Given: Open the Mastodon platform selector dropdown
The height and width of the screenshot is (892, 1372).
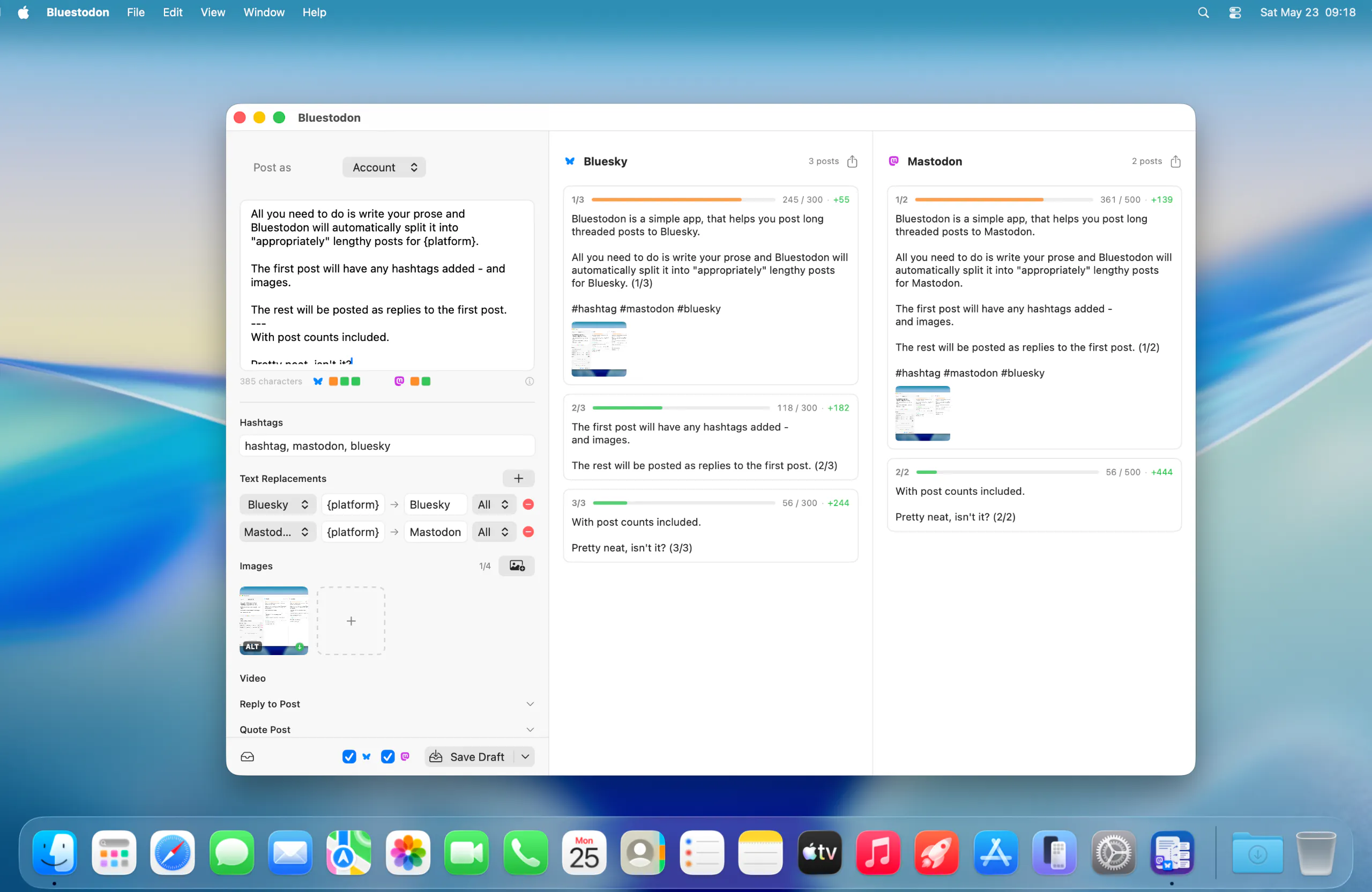Looking at the screenshot, I should pos(278,532).
